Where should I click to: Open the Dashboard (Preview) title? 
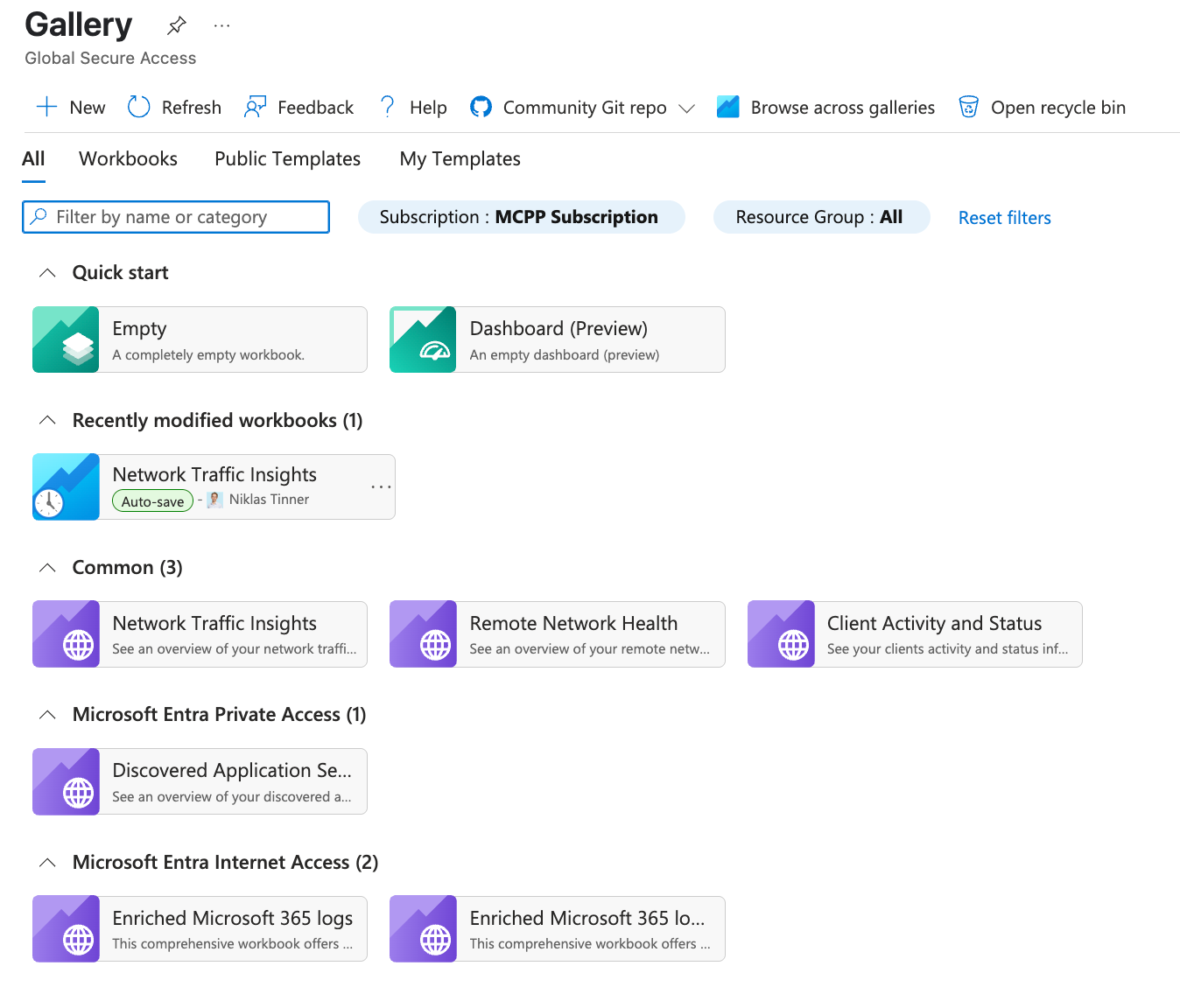tap(558, 328)
